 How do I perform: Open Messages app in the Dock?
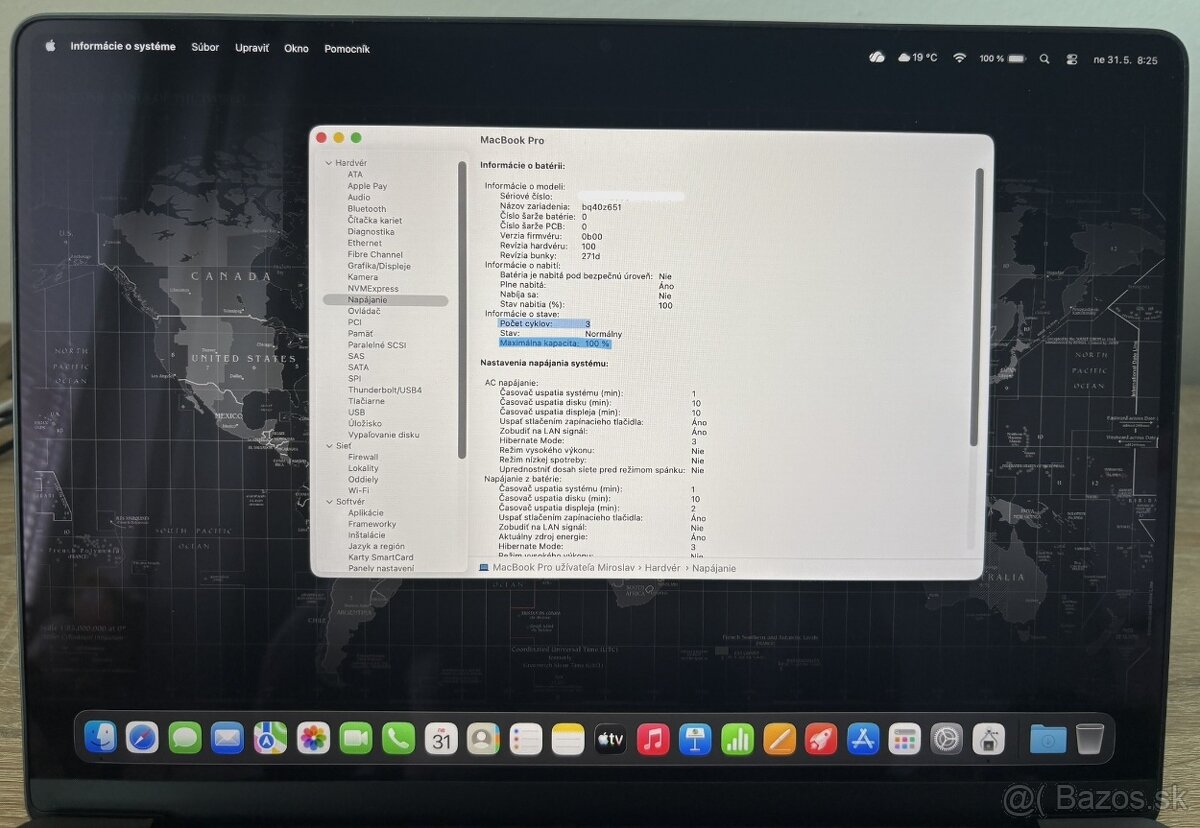185,738
